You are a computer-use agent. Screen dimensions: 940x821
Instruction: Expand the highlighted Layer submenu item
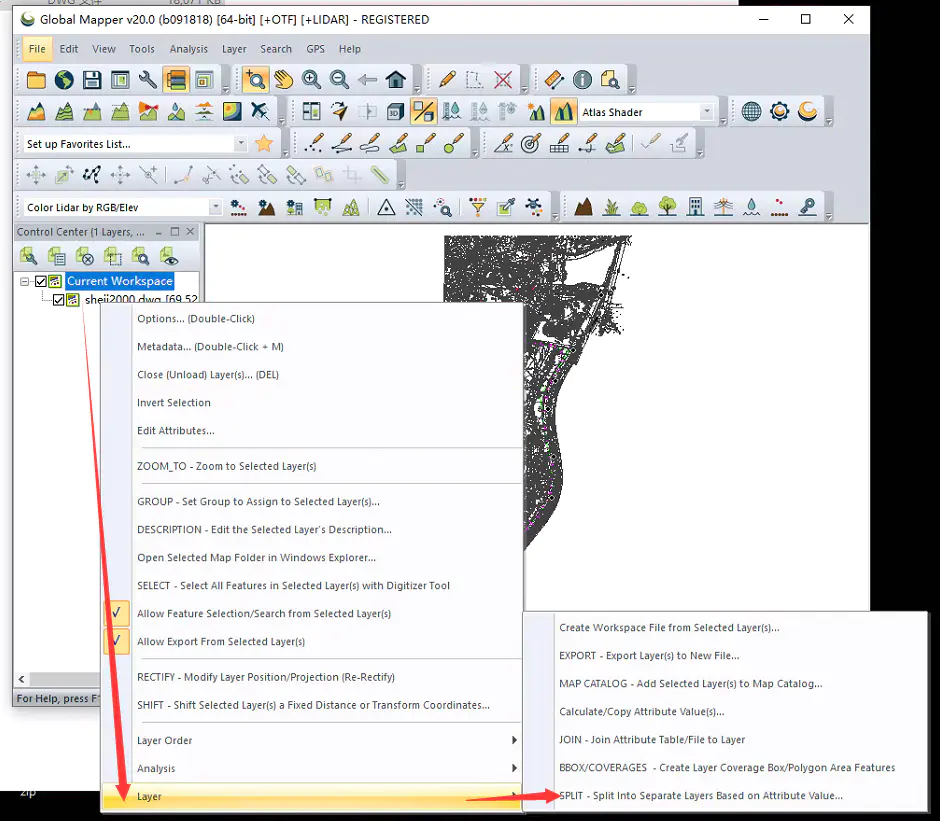coord(312,796)
